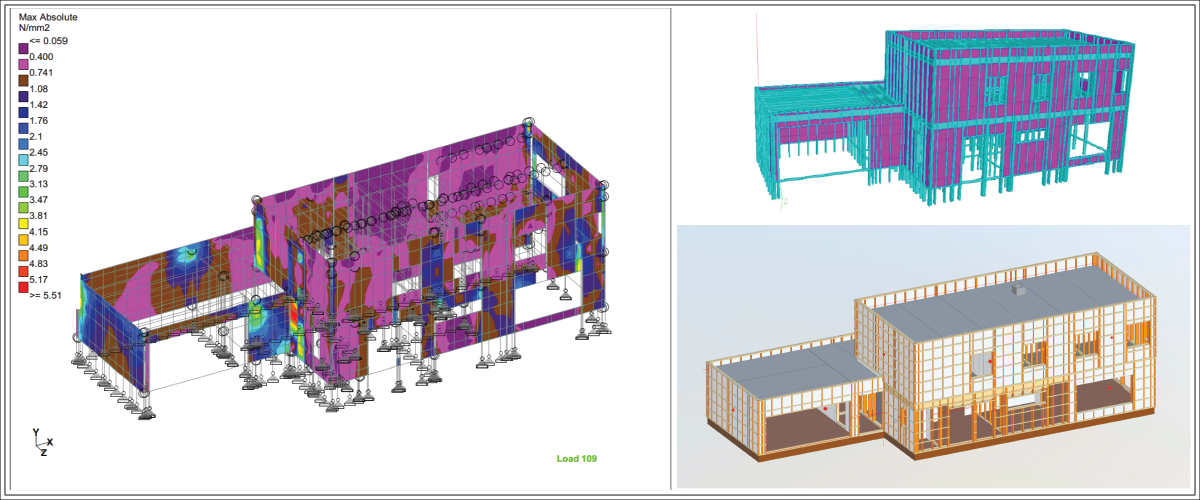
Task: Click the purple <= 0.059 legend swatch
Action: 23,47
